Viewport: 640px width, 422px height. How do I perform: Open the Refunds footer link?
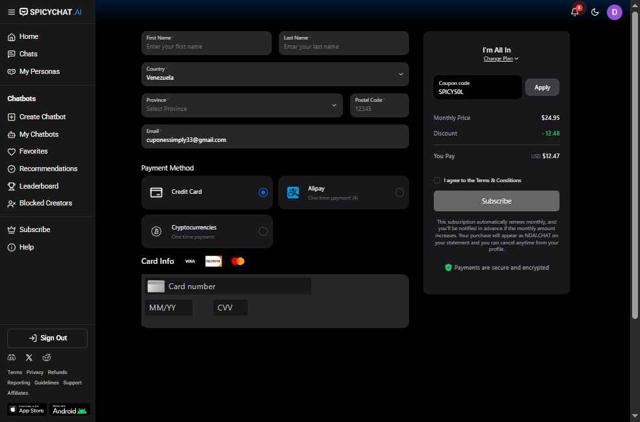point(58,372)
